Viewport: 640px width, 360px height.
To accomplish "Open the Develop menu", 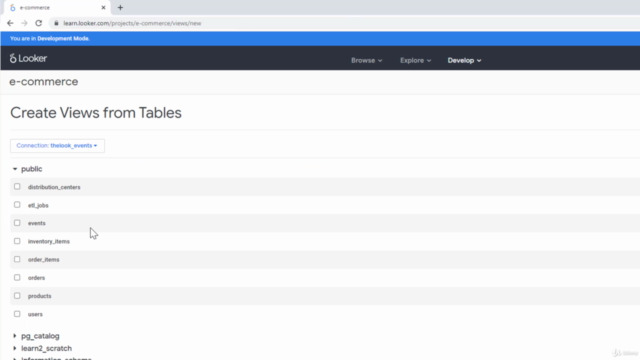I will tap(464, 60).
